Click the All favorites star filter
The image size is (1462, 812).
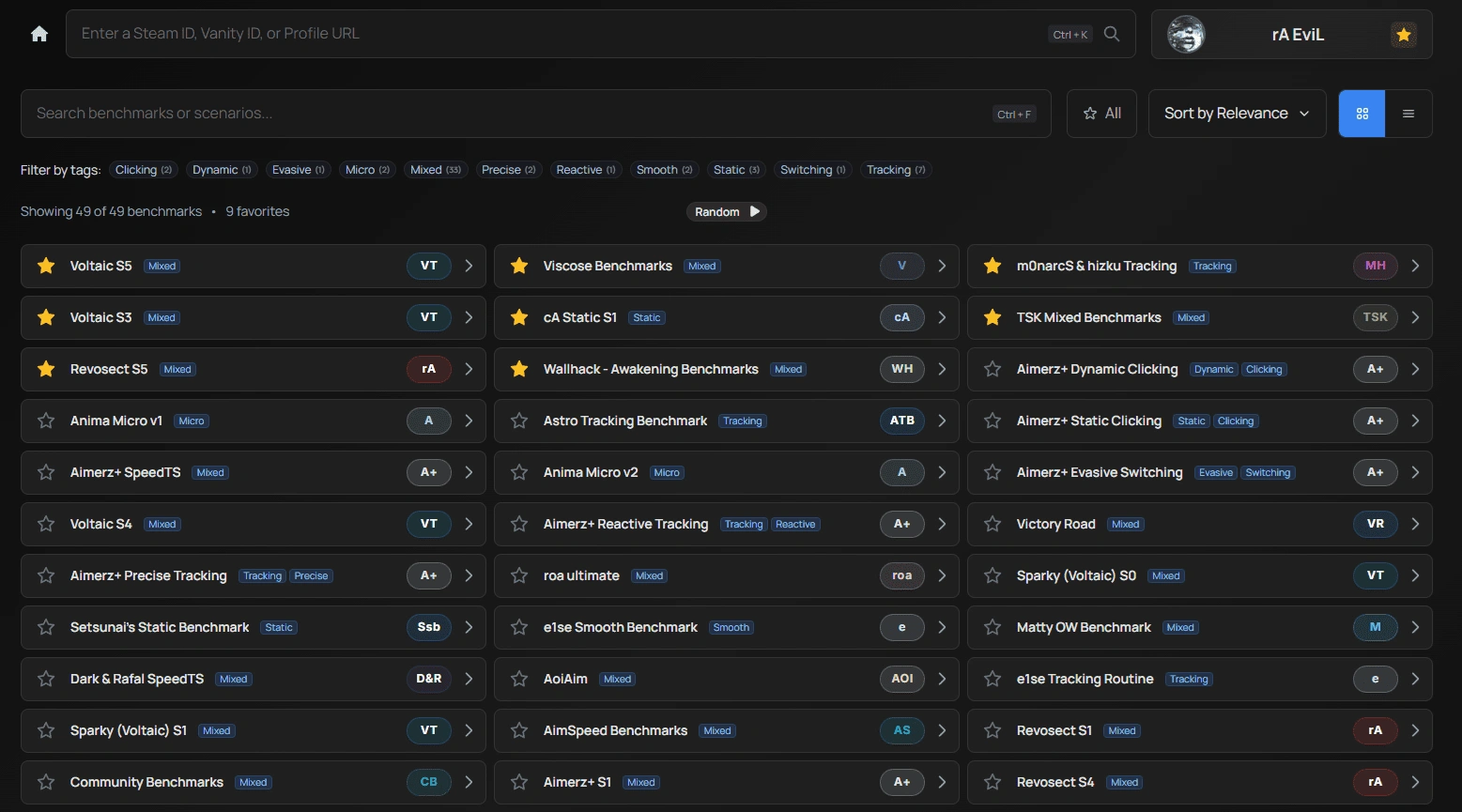[1101, 113]
